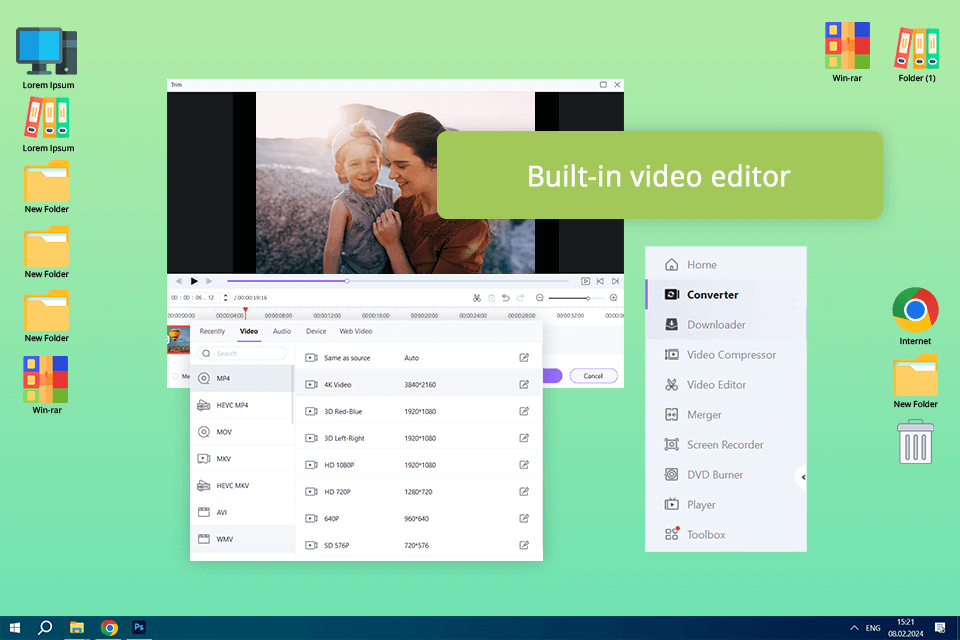Open Video Compressor in the sidebar
Screen dimensions: 960x640
pyautogui.click(x=726, y=355)
